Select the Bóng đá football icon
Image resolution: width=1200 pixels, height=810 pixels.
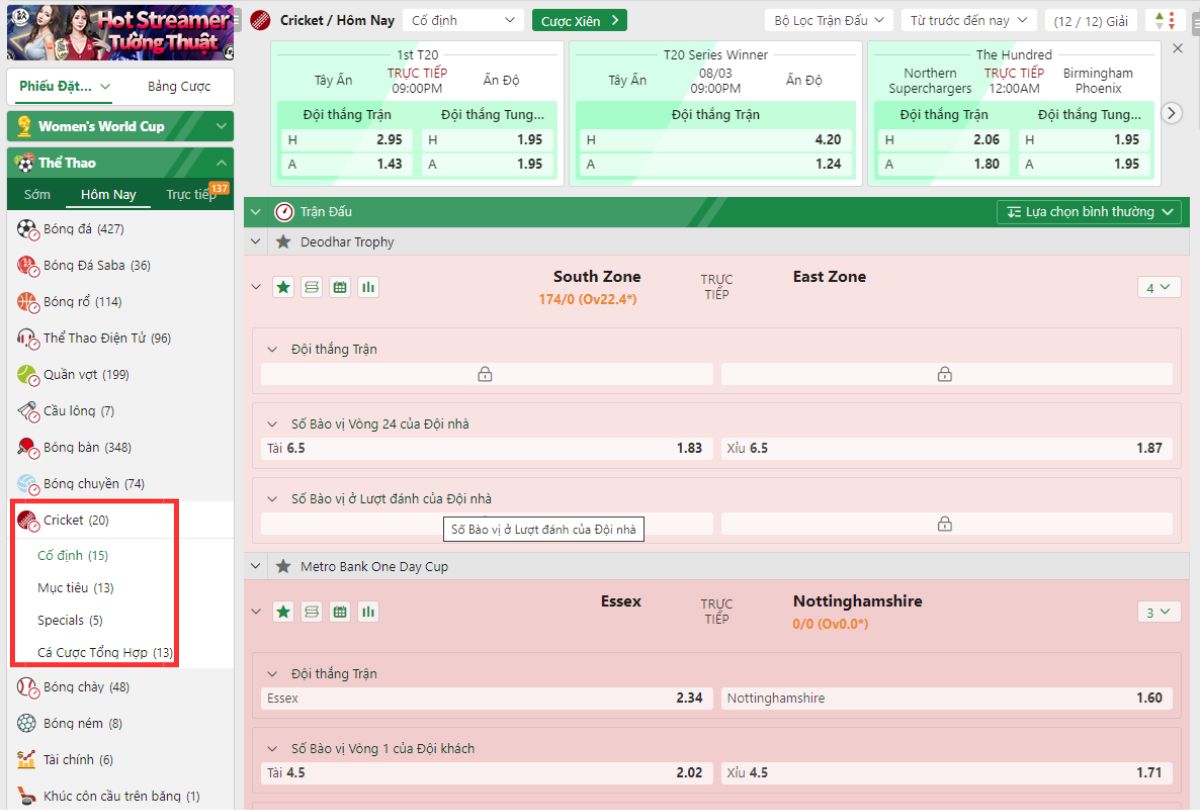(27, 229)
